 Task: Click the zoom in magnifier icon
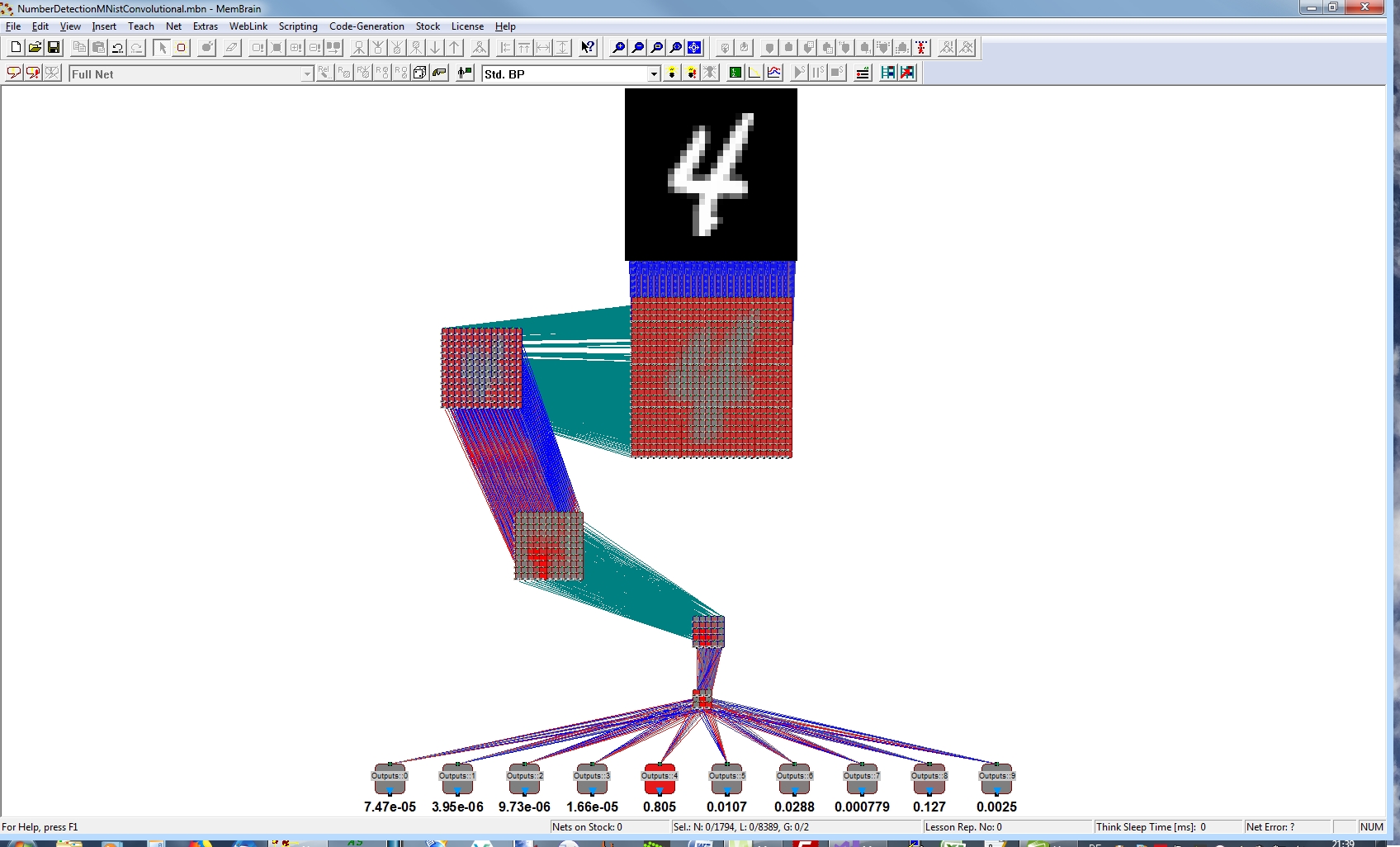coord(619,48)
